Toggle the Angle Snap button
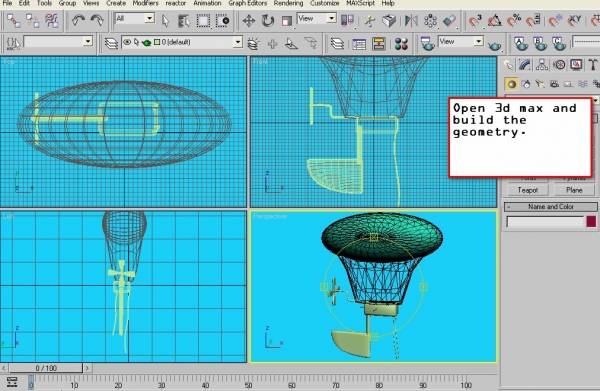 tap(494, 20)
